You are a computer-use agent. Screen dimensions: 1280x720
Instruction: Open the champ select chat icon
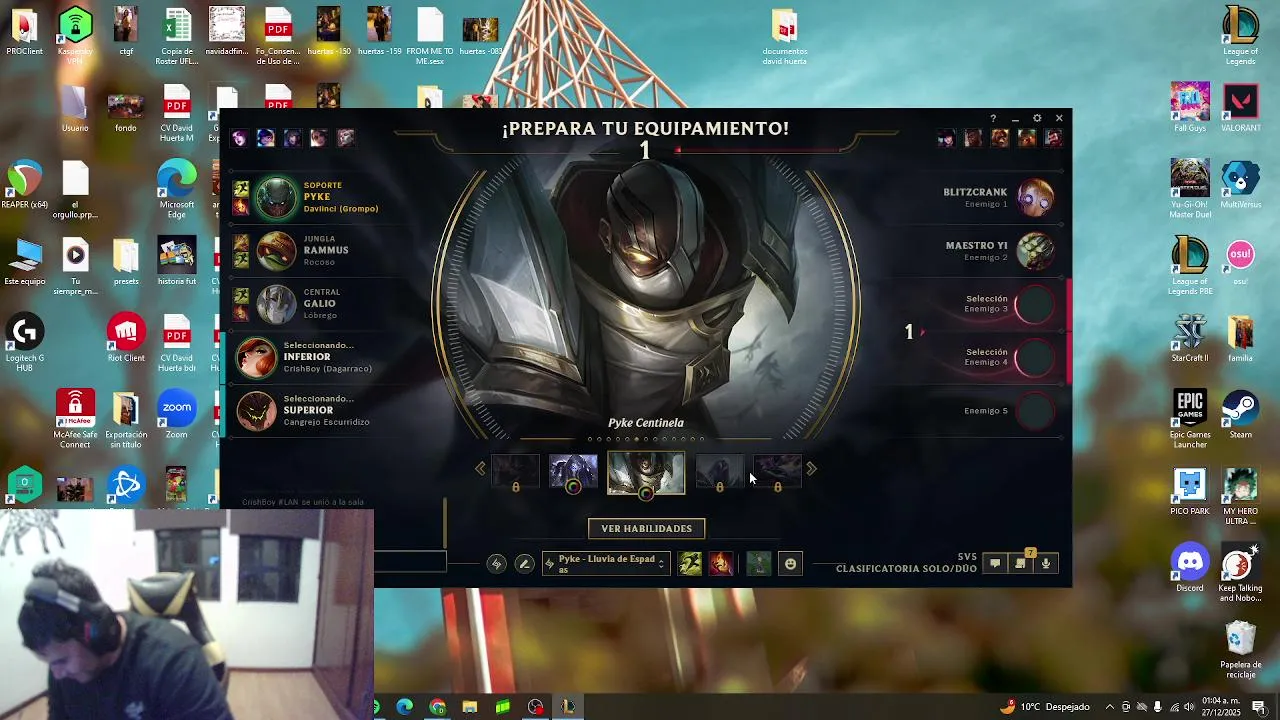[995, 564]
